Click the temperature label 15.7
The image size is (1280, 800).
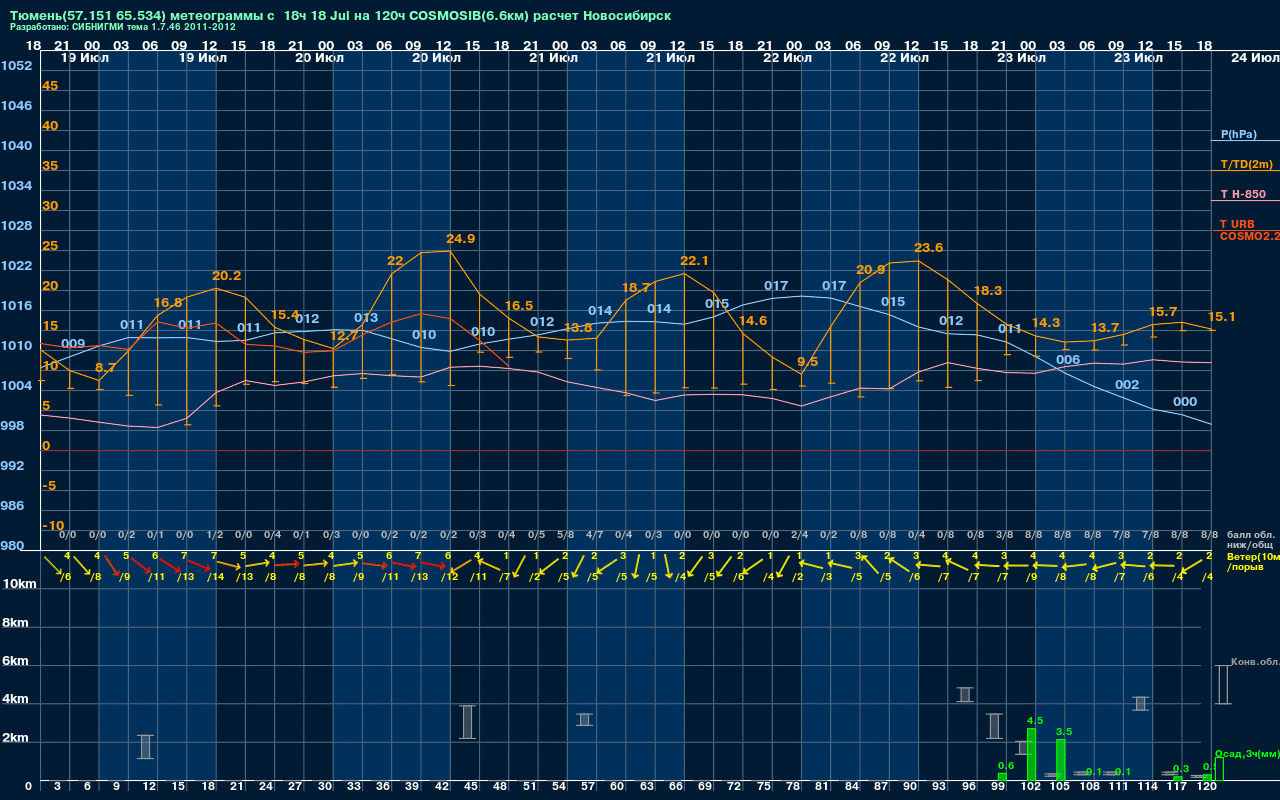click(1163, 312)
